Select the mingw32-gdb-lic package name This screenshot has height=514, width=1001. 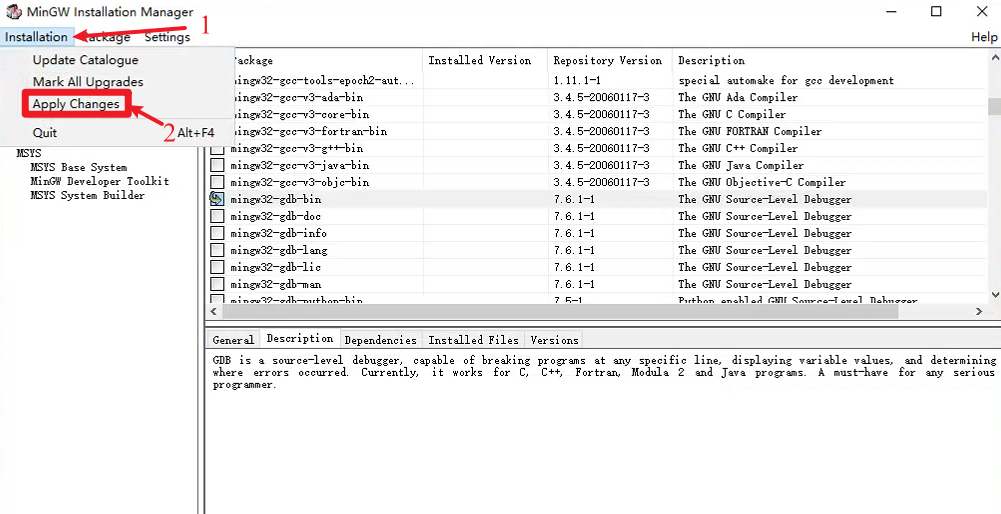coord(276,267)
